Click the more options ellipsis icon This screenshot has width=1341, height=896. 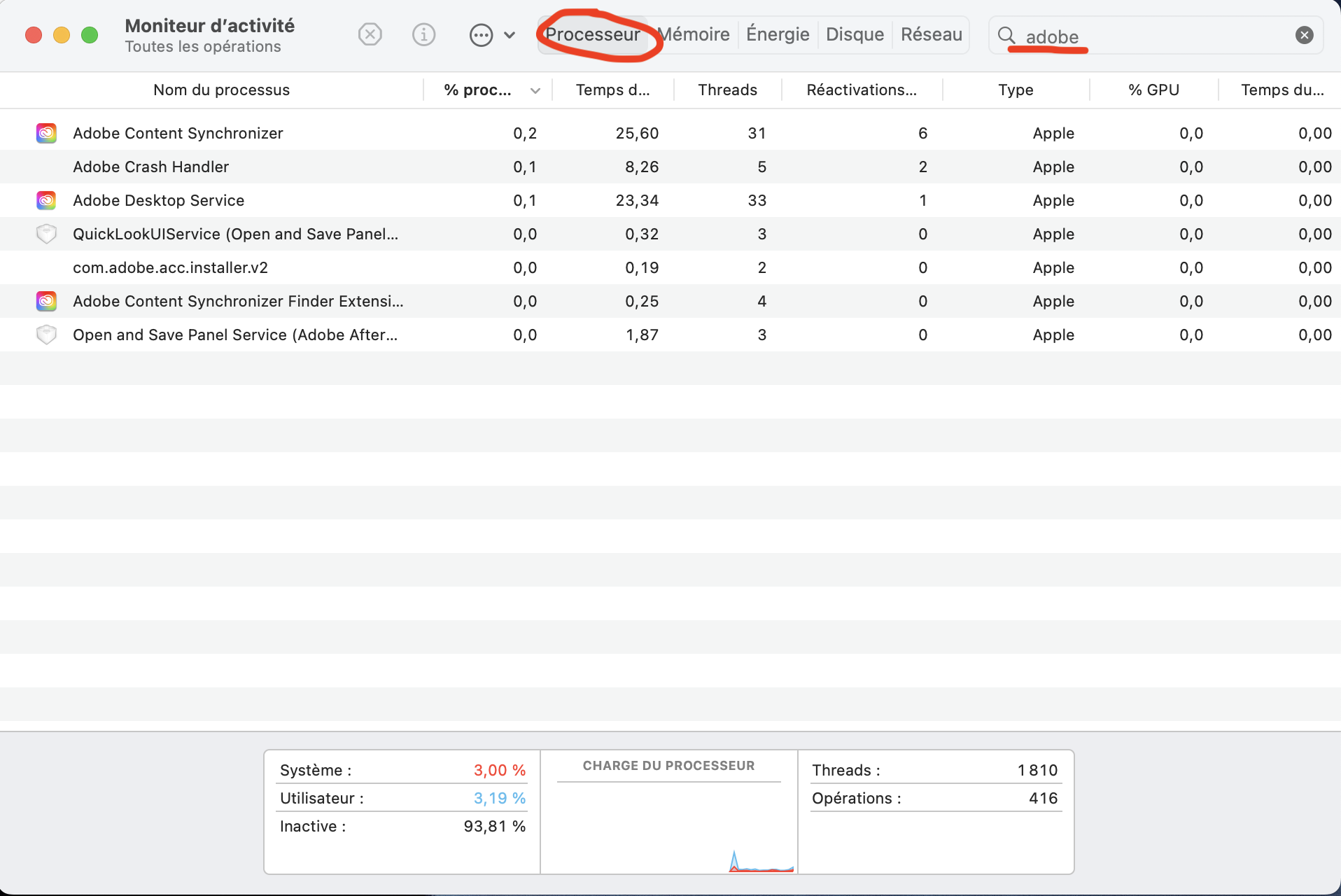pyautogui.click(x=481, y=34)
